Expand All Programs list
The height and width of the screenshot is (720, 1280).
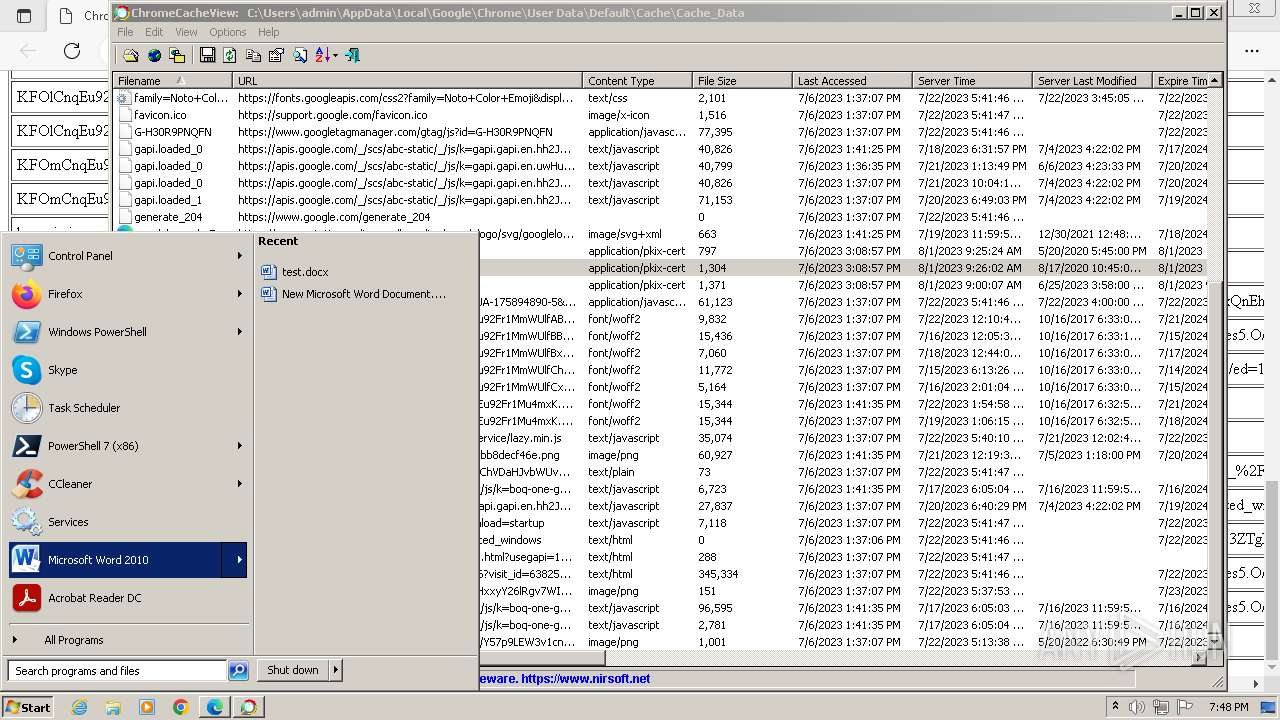128,640
